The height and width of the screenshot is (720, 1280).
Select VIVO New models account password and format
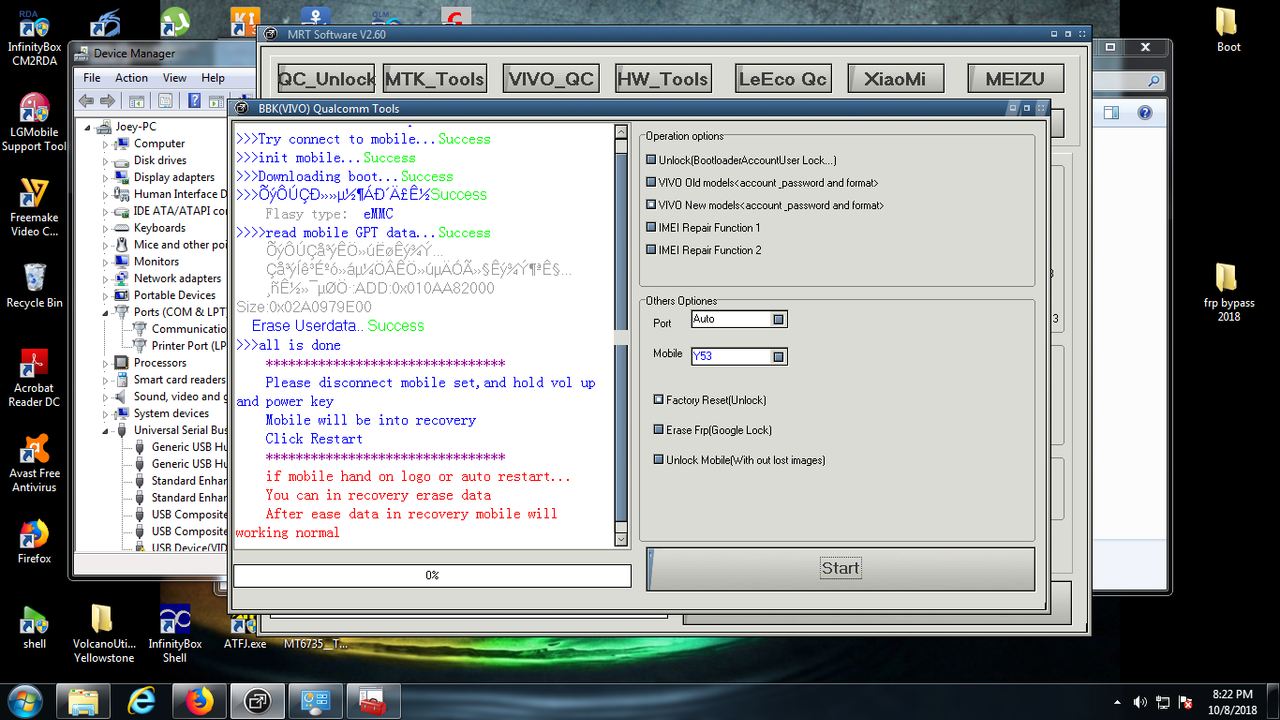(x=651, y=205)
